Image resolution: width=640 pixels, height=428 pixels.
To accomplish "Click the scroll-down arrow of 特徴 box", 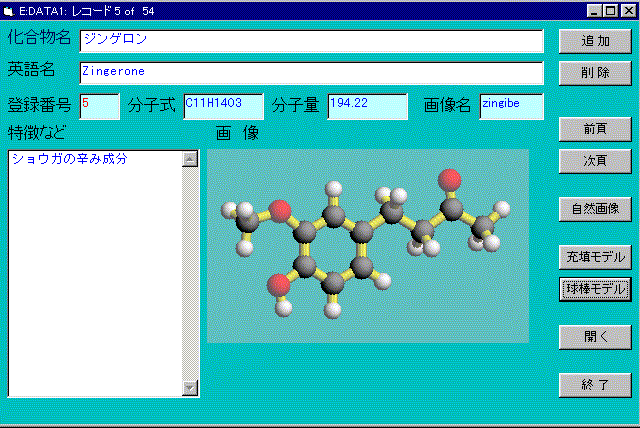I will coord(190,388).
